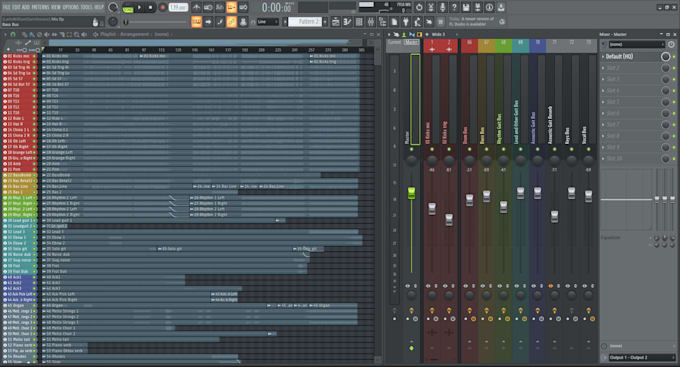Toggle the highlighted typing keyboard to piano icon
This screenshot has height=367, width=680.
[196, 22]
